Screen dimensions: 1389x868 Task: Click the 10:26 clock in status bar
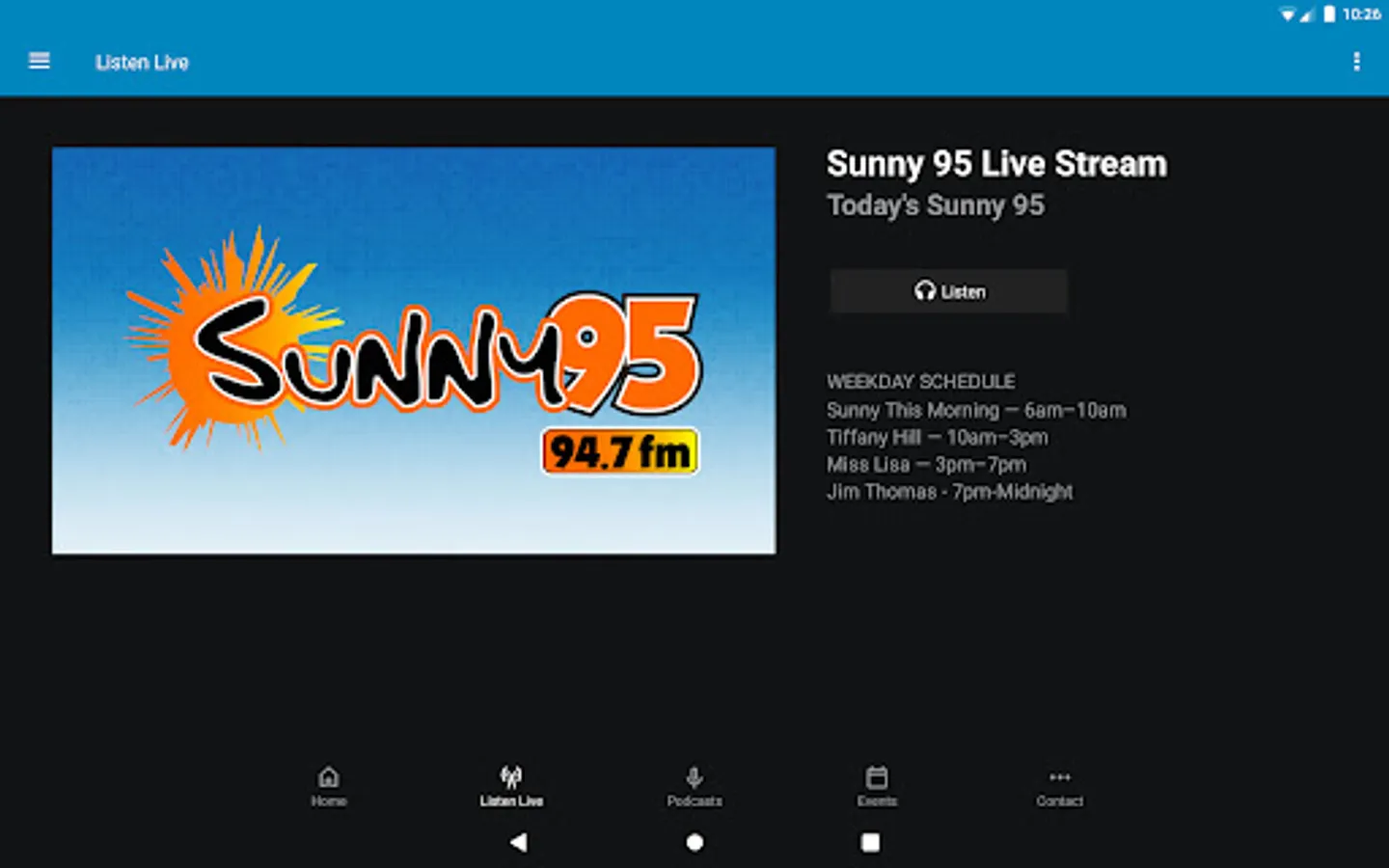click(x=1361, y=14)
